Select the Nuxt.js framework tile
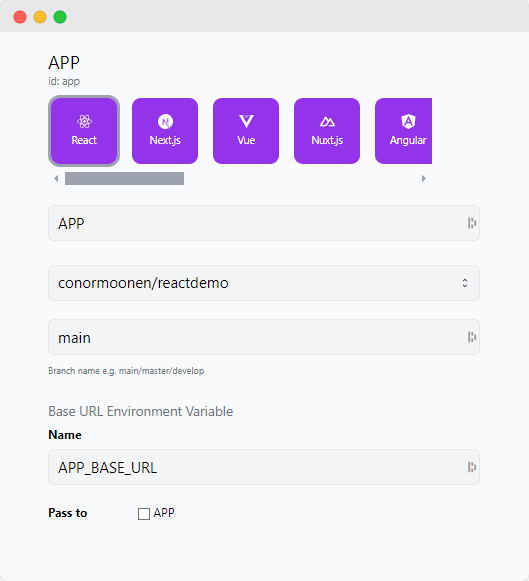The height and width of the screenshot is (581, 529). [x=327, y=131]
